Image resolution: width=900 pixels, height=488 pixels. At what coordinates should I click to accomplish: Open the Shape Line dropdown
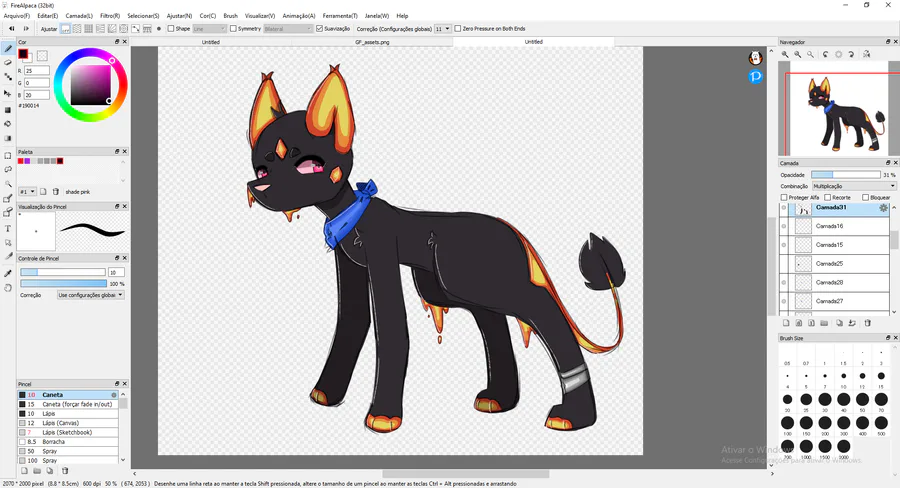[x=209, y=29]
